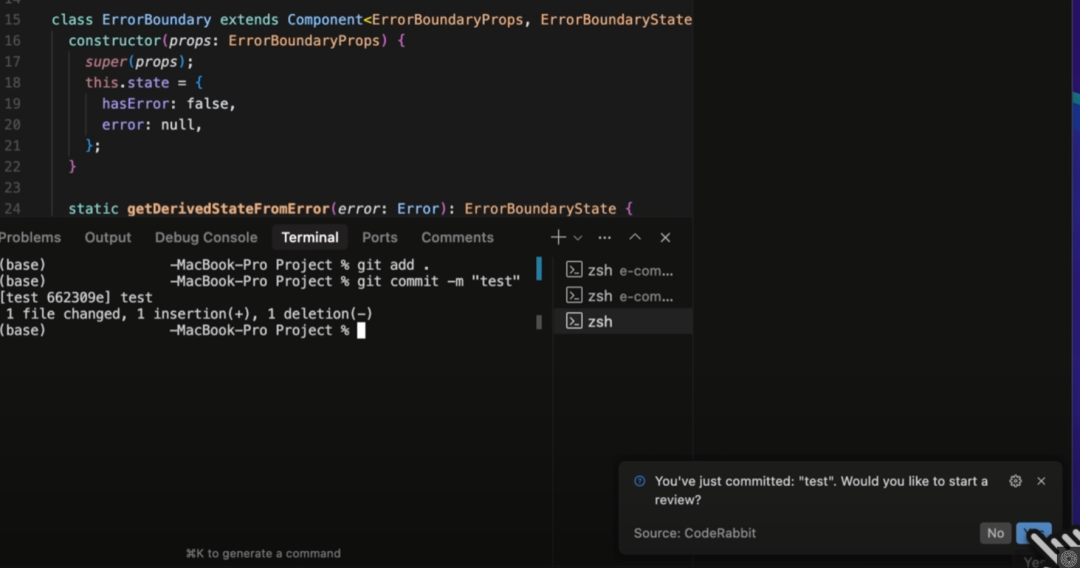Close the terminal panel with the X
The width and height of the screenshot is (1080, 568).
[x=665, y=238]
